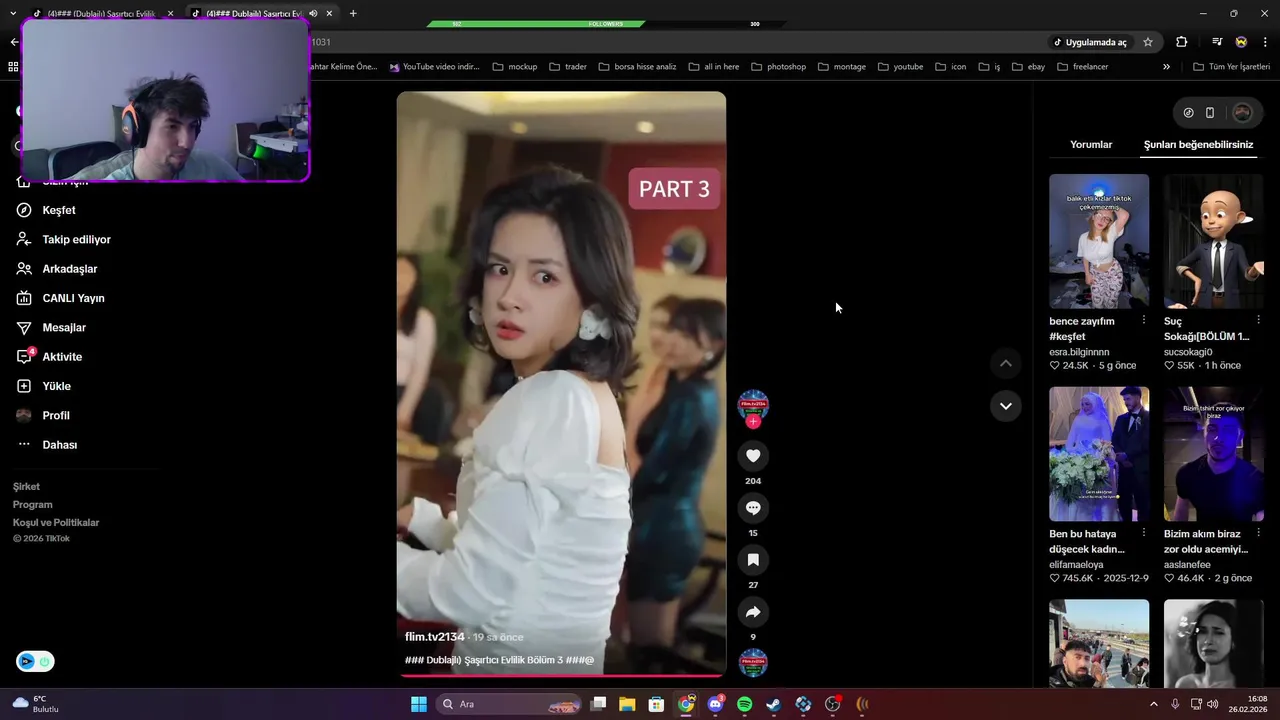Open the Şirket footer link
Image resolution: width=1280 pixels, height=720 pixels.
click(26, 487)
